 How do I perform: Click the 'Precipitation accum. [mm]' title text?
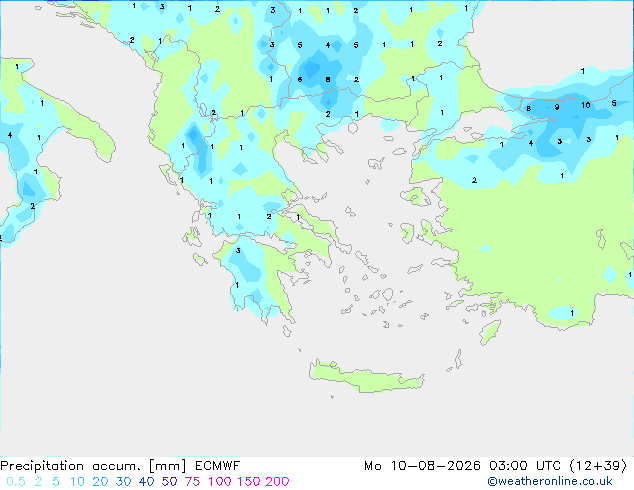pos(93,466)
